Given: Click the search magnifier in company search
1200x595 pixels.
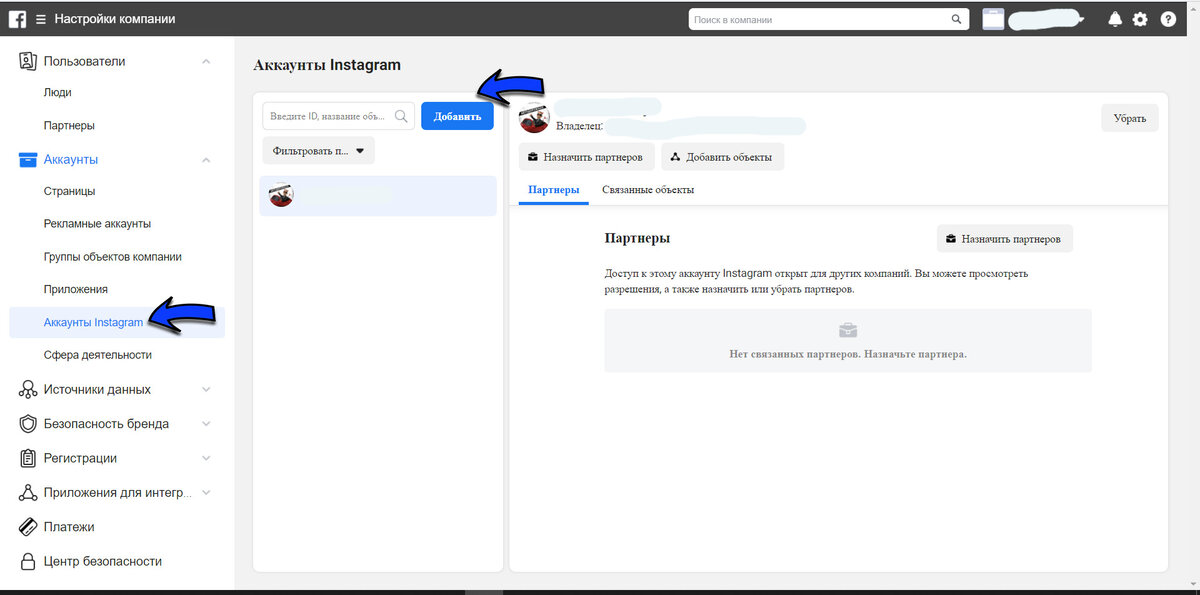Looking at the screenshot, I should pyautogui.click(x=956, y=19).
